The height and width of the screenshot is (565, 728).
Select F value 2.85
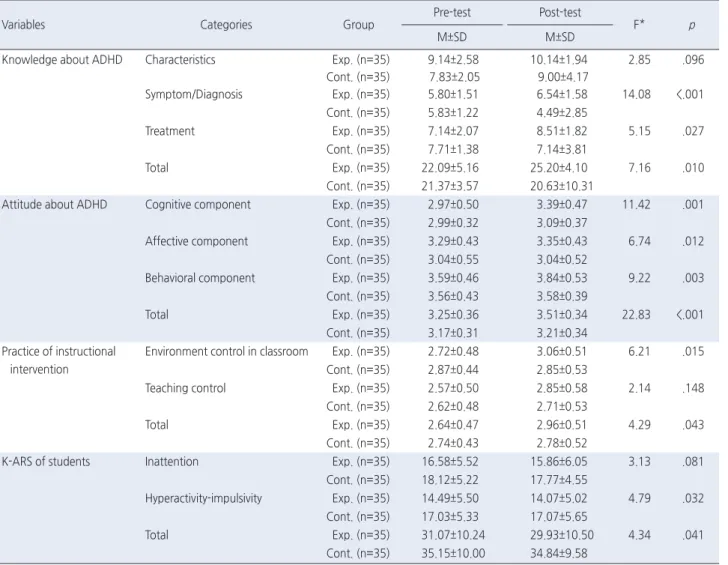coord(639,60)
